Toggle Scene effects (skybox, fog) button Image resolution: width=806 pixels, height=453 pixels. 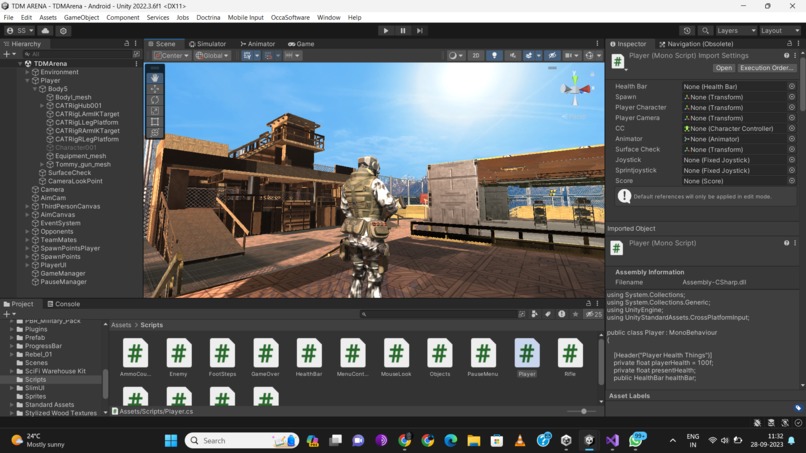tap(528, 56)
